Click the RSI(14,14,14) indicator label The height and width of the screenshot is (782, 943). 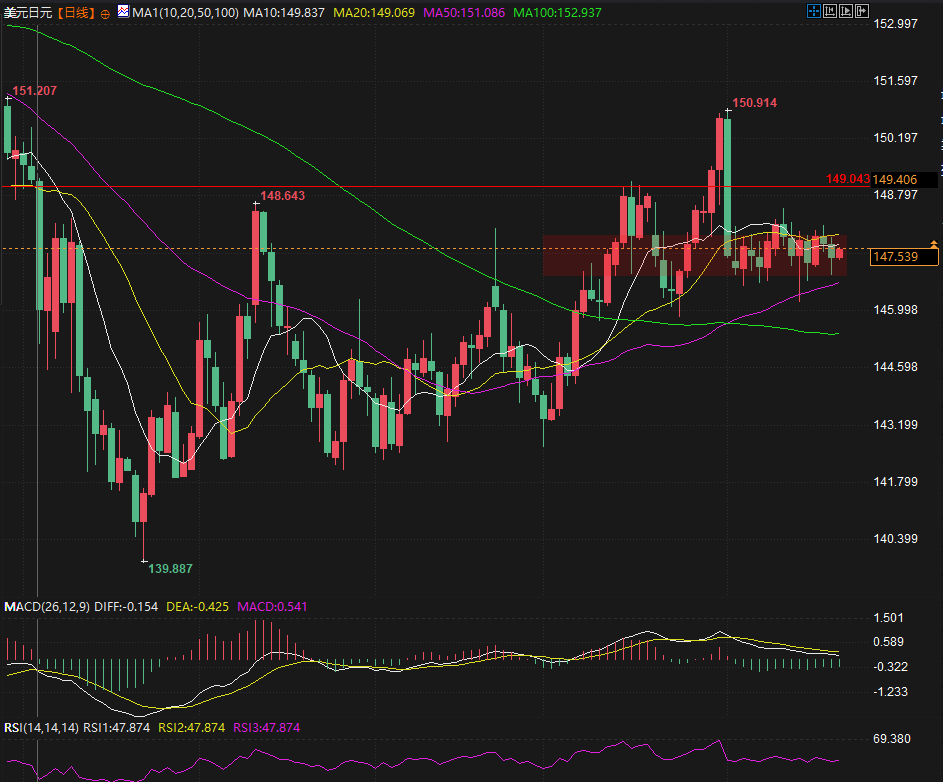[x=41, y=727]
